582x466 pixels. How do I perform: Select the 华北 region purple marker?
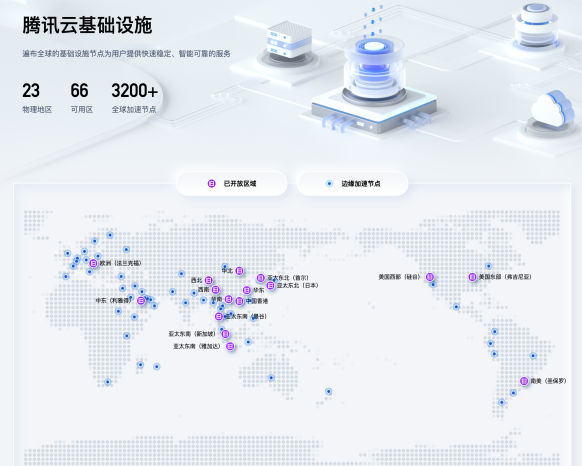[x=239, y=271]
